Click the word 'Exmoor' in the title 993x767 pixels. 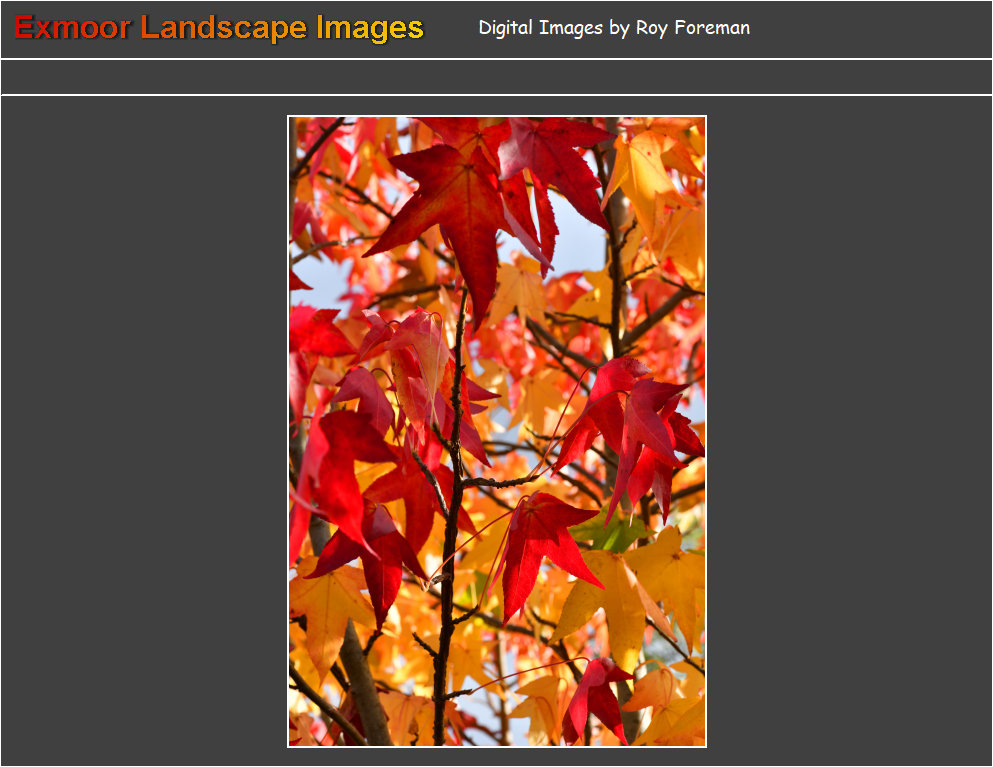[x=72, y=28]
